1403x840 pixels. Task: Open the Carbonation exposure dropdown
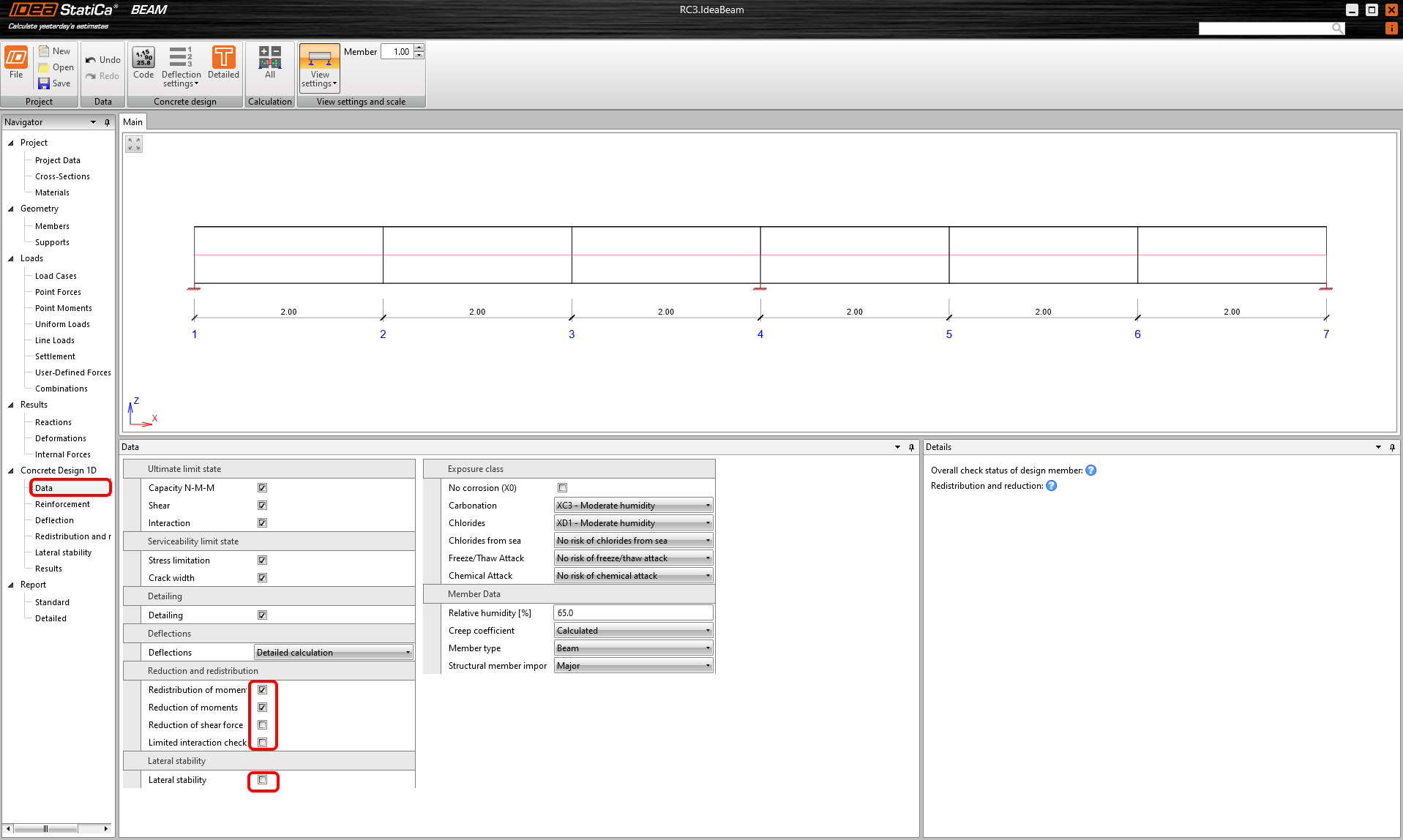pyautogui.click(x=633, y=506)
